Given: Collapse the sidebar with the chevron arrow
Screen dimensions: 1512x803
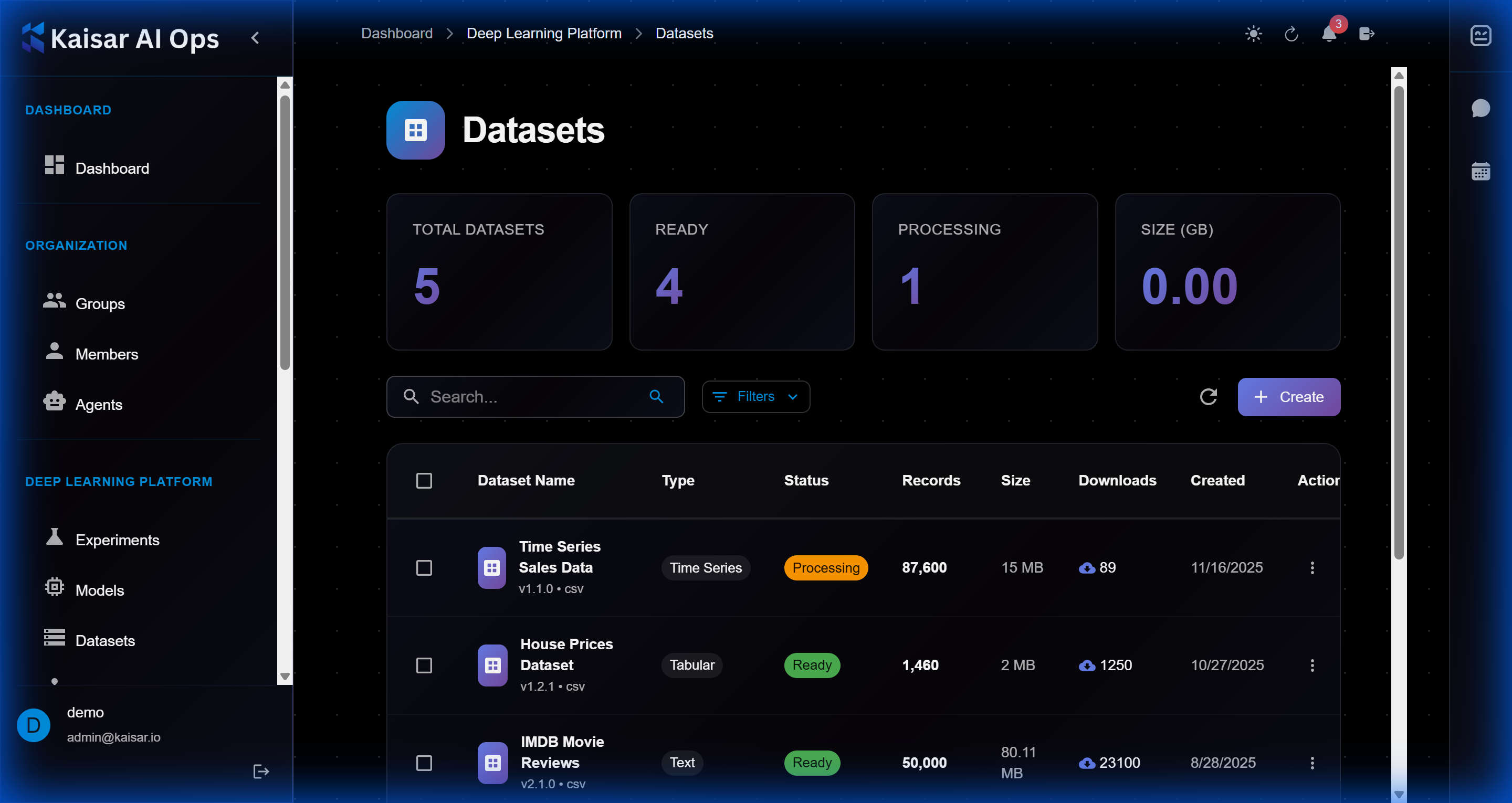Looking at the screenshot, I should point(255,37).
